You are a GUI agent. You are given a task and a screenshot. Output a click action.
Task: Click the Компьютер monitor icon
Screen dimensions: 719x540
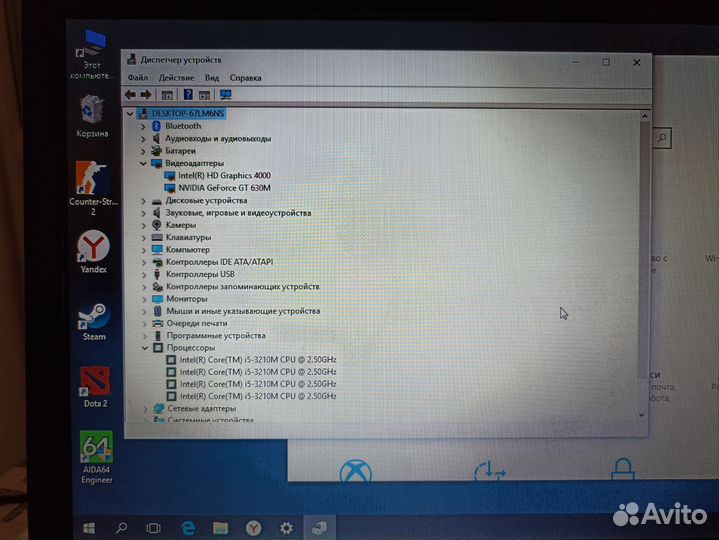157,249
